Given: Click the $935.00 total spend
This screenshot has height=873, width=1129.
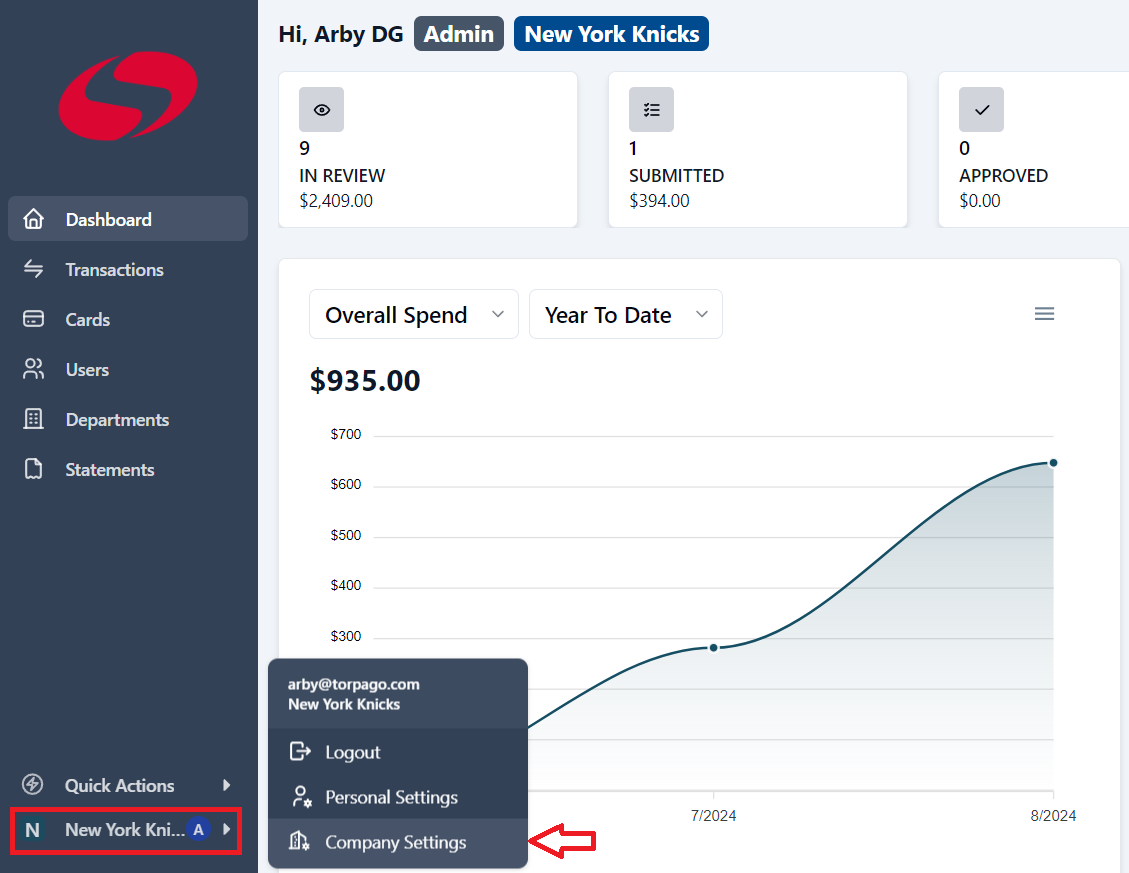Looking at the screenshot, I should click(365, 380).
